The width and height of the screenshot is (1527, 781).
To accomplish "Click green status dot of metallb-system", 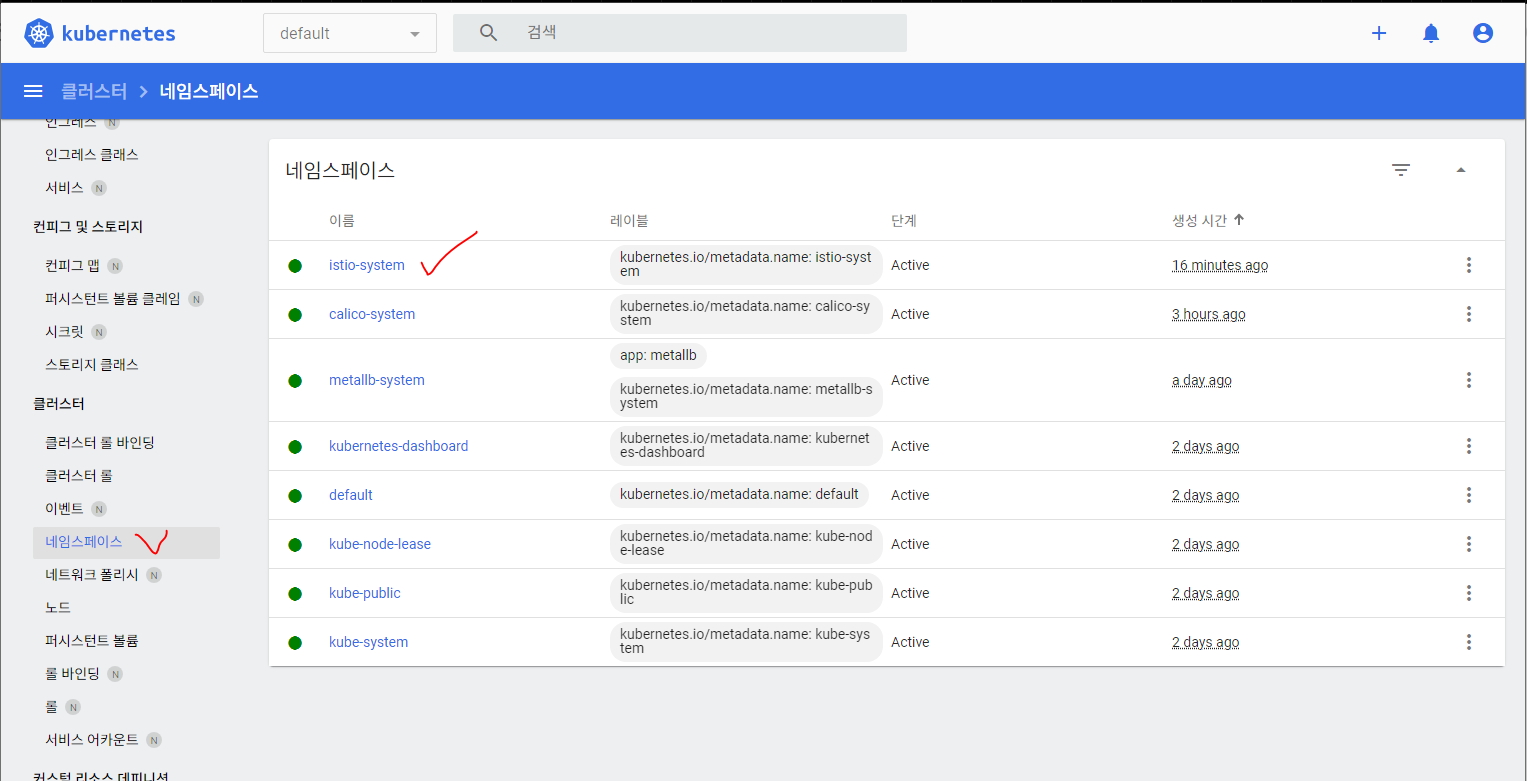I will pos(295,381).
